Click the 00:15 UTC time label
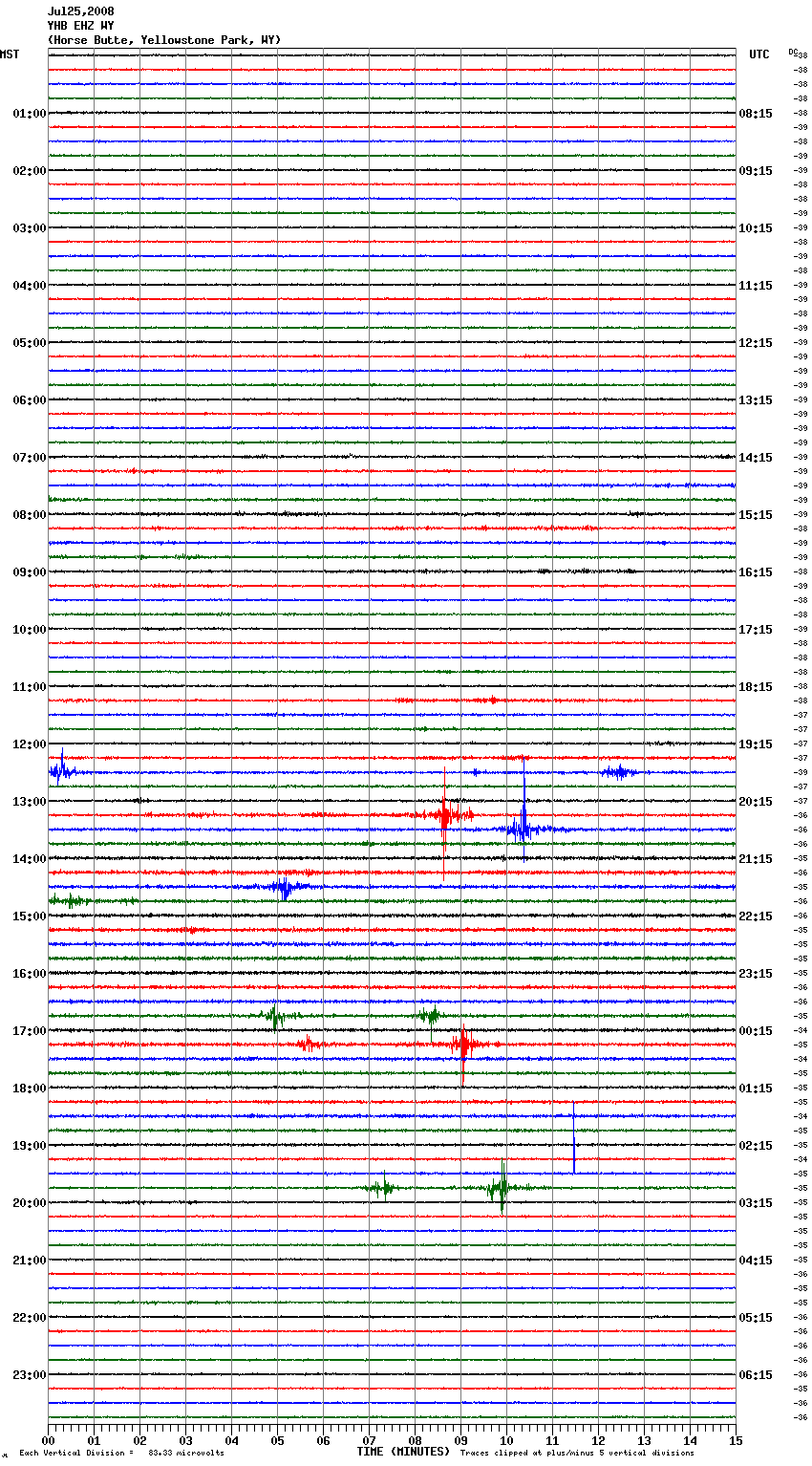 (x=756, y=1031)
